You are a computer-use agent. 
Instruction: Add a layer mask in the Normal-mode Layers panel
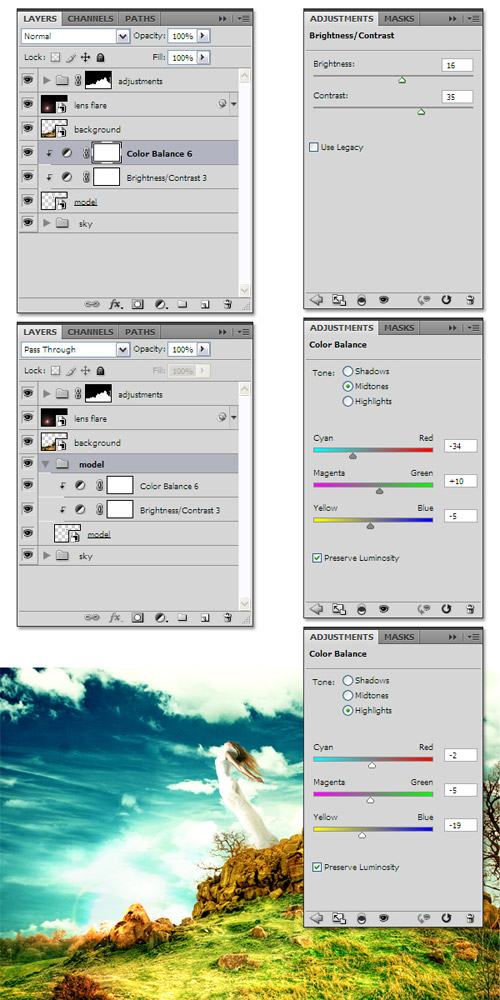tap(137, 304)
